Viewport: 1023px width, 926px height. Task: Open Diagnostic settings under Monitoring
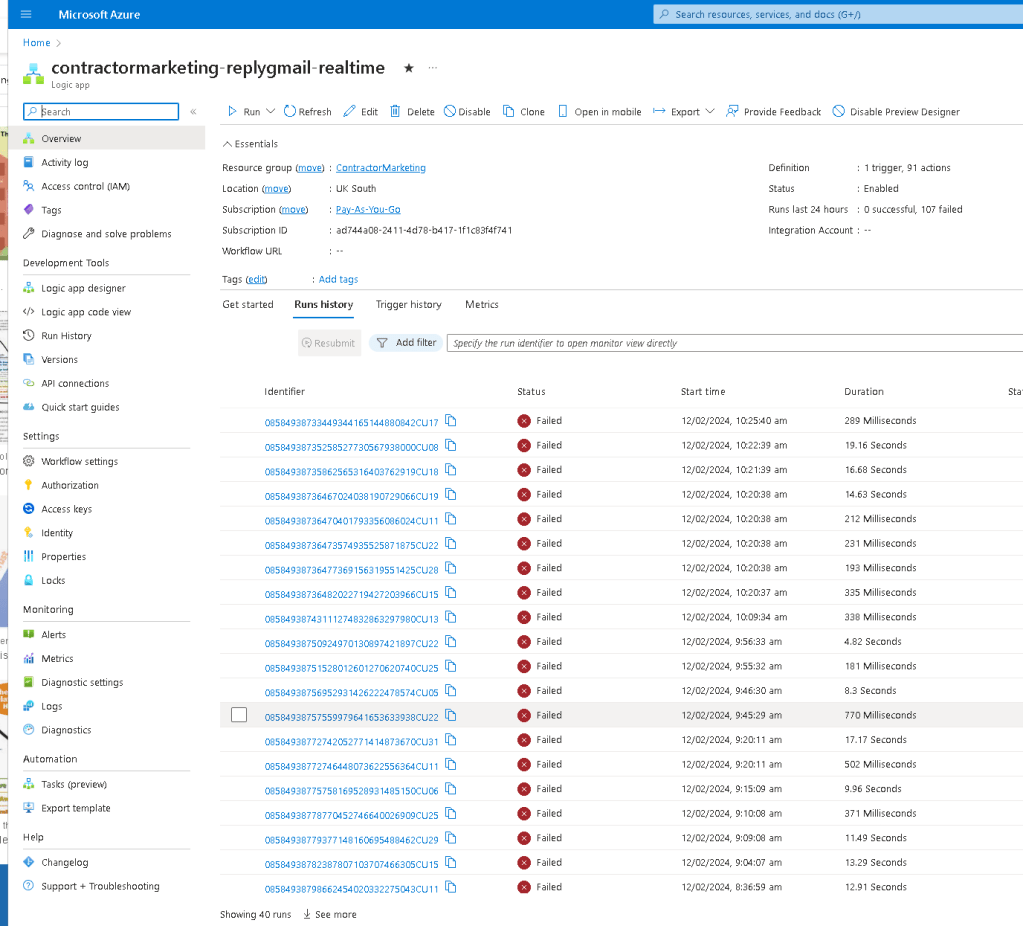point(82,682)
